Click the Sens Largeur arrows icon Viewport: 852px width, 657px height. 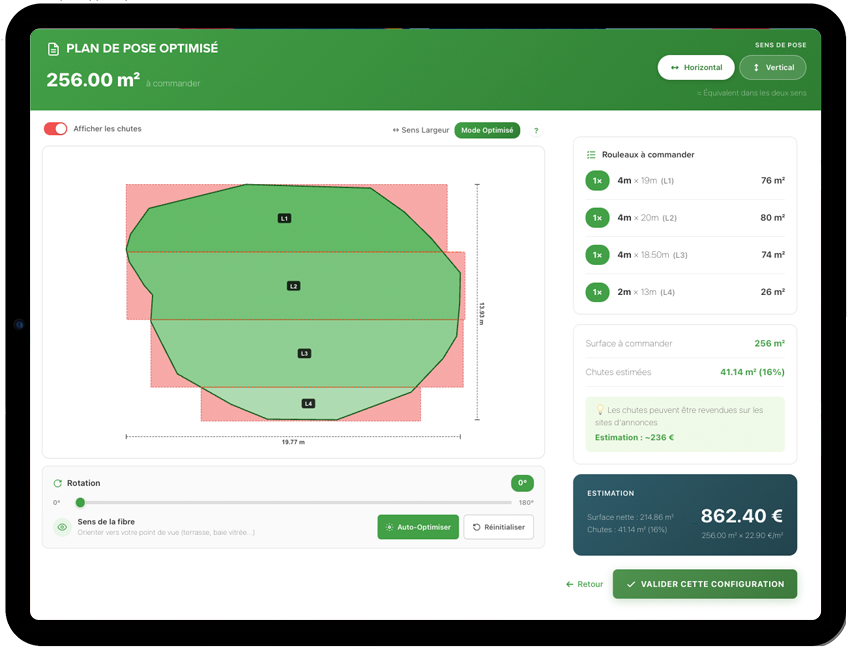pyautogui.click(x=399, y=130)
